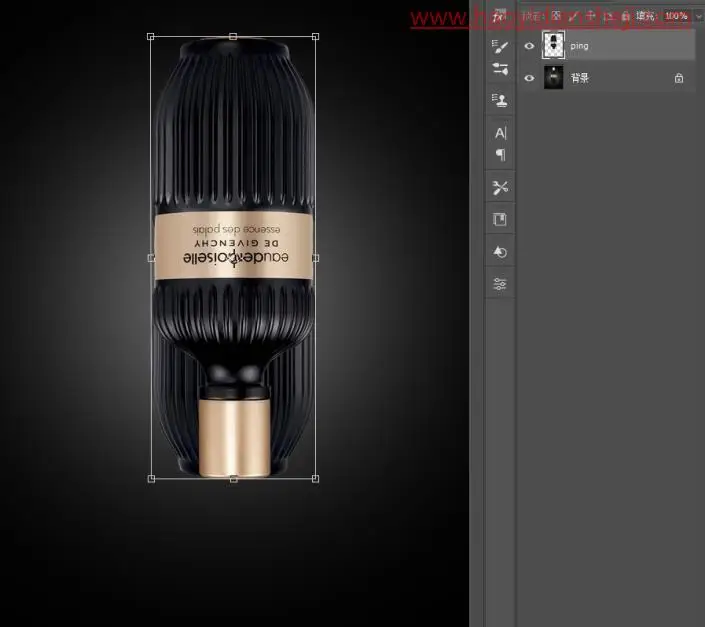Toggle lock transparent pixels icon
This screenshot has width=705, height=627.
[x=556, y=16]
